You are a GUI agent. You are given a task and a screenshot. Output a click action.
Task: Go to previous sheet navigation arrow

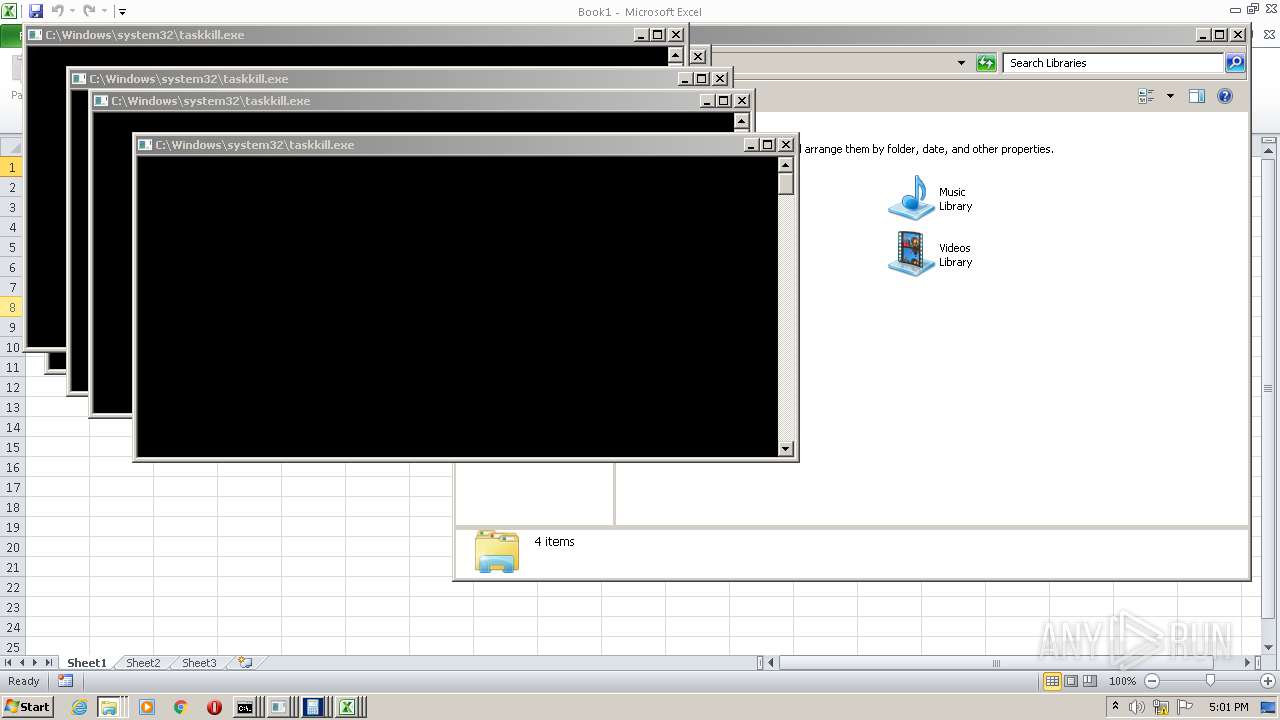(22, 663)
